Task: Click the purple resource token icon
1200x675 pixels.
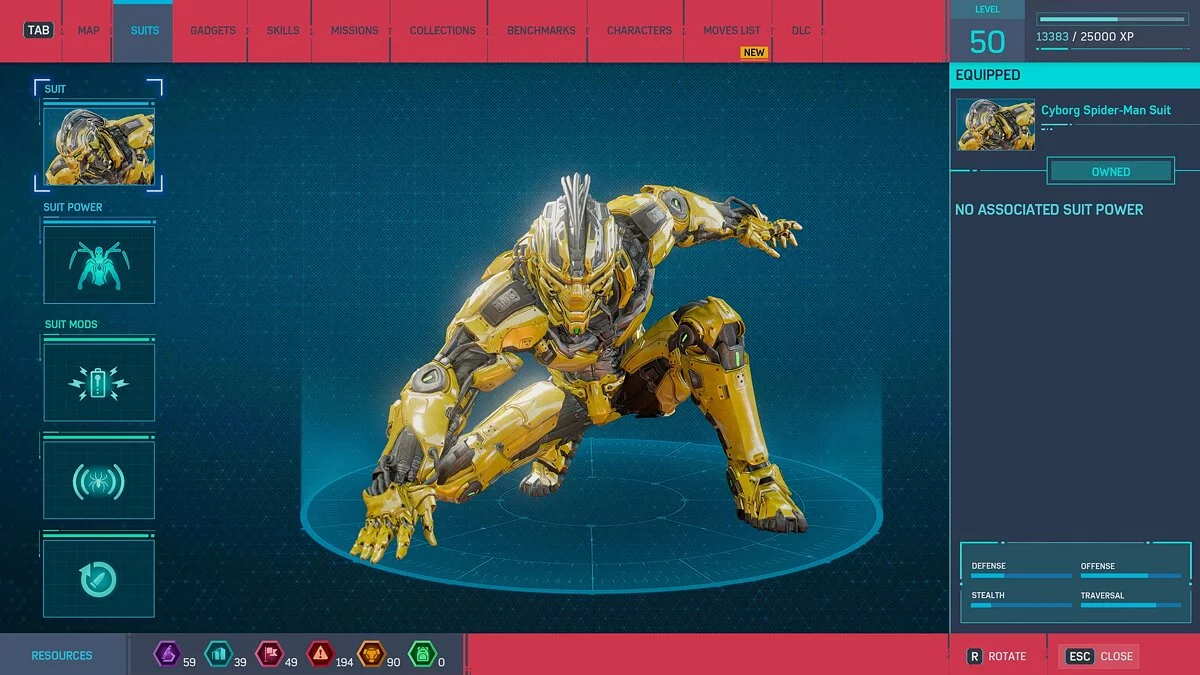Action: point(166,655)
